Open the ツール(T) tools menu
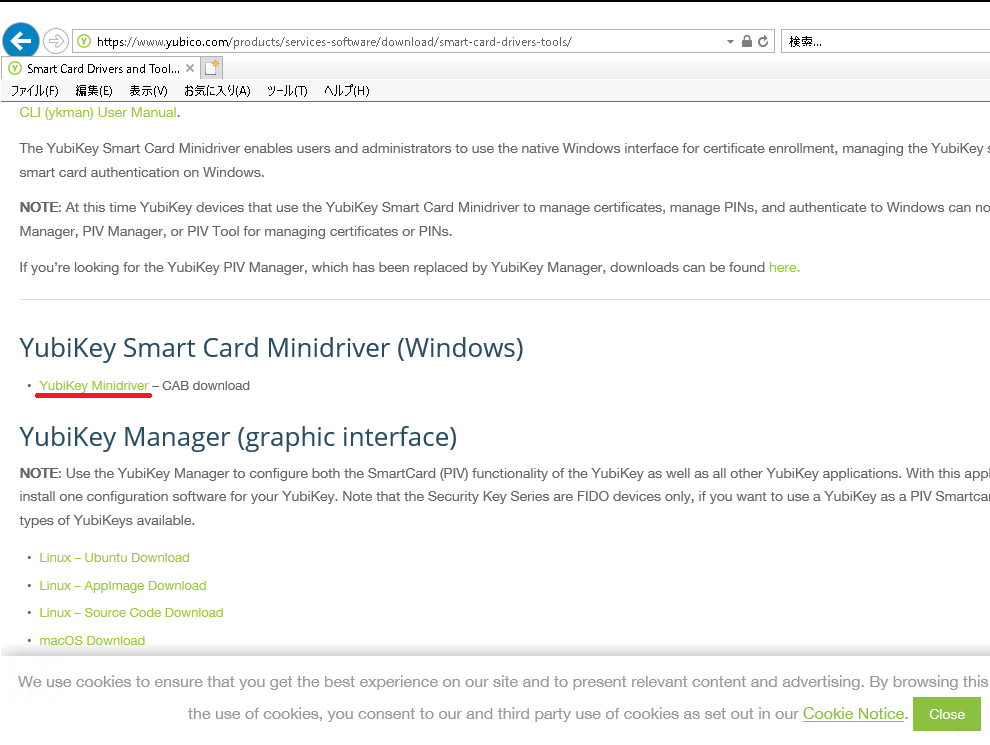 [x=287, y=91]
